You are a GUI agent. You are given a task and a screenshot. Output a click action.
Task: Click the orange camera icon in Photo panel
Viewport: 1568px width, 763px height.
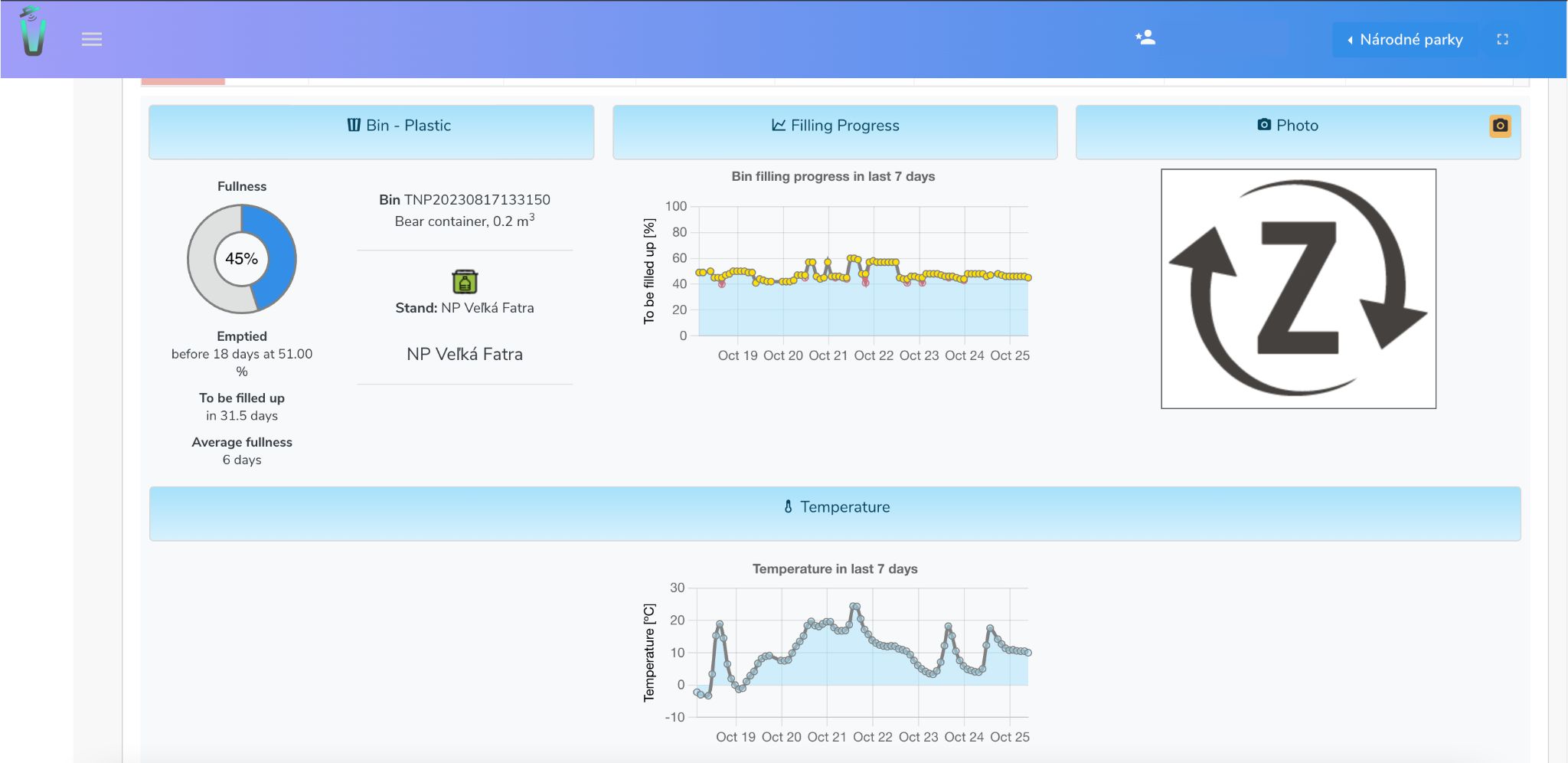pos(1500,126)
